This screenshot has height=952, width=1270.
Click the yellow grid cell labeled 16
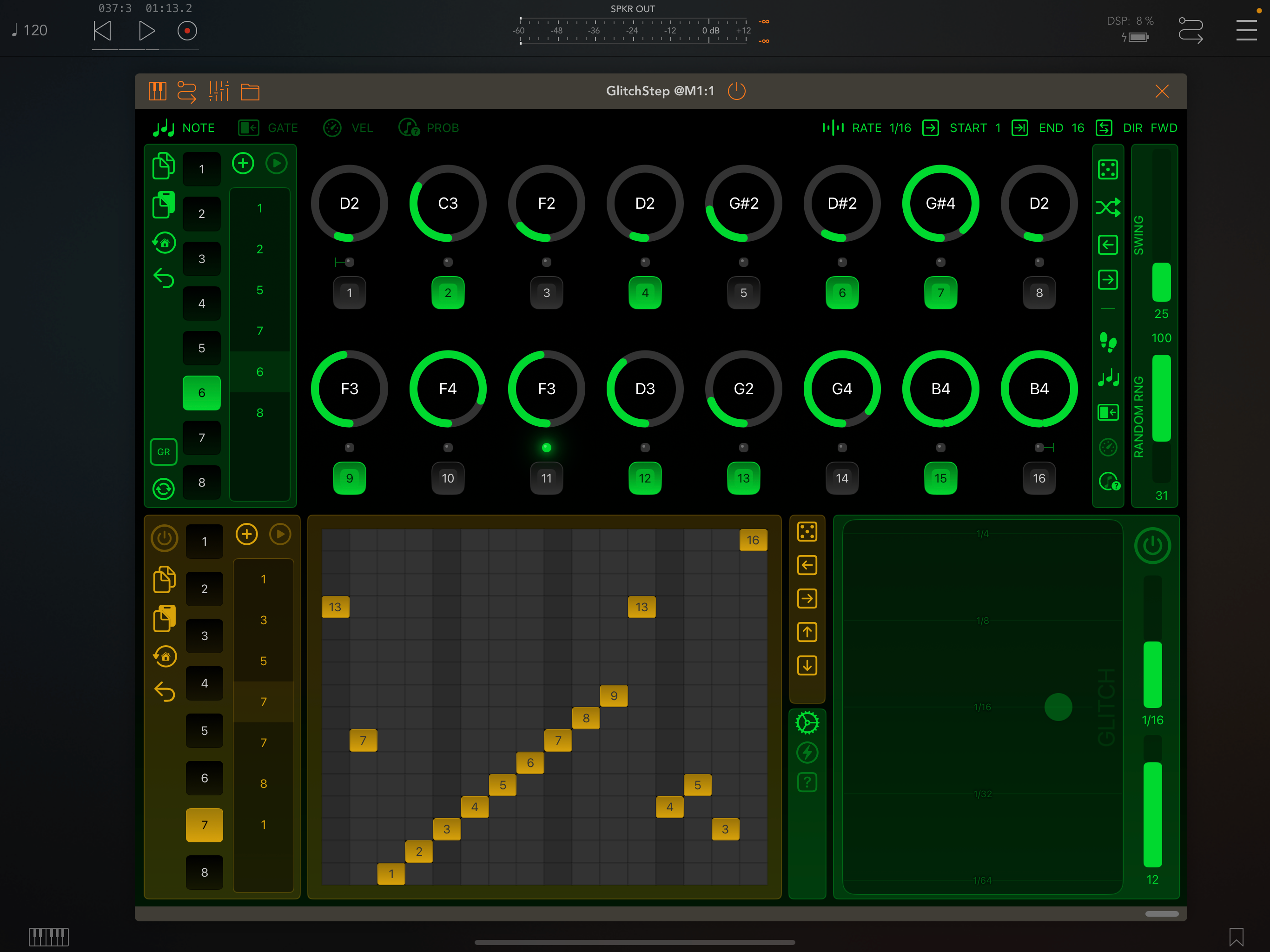click(x=753, y=540)
